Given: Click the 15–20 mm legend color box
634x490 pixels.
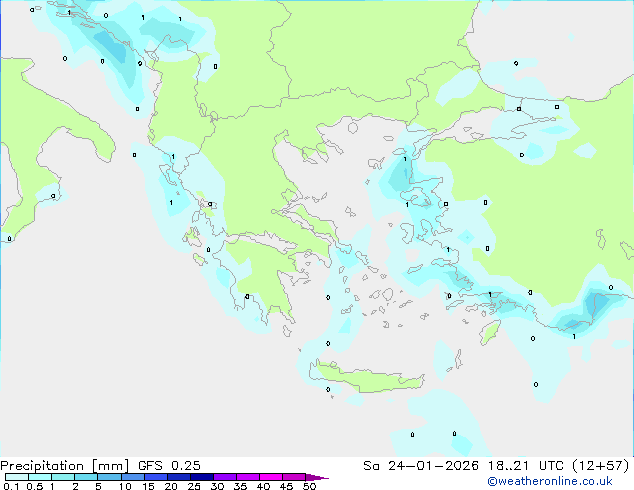Looking at the screenshot, I should pos(155,477).
